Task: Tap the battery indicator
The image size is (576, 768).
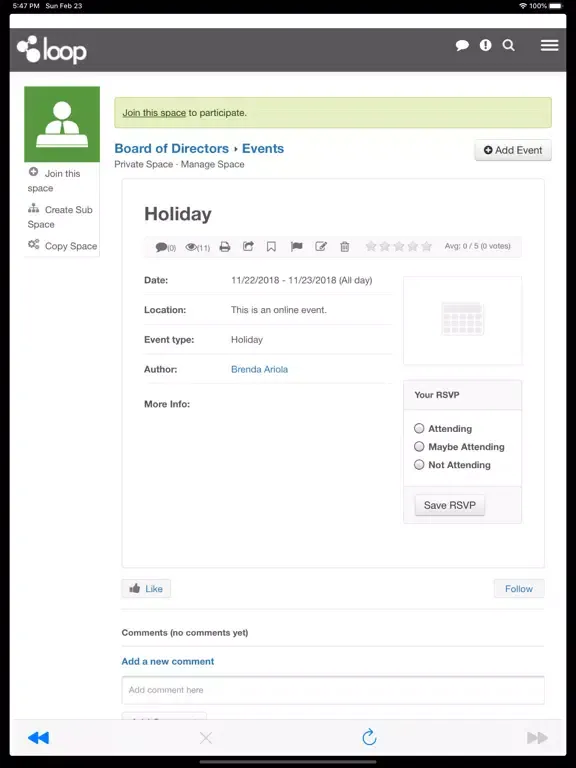Action: click(556, 6)
